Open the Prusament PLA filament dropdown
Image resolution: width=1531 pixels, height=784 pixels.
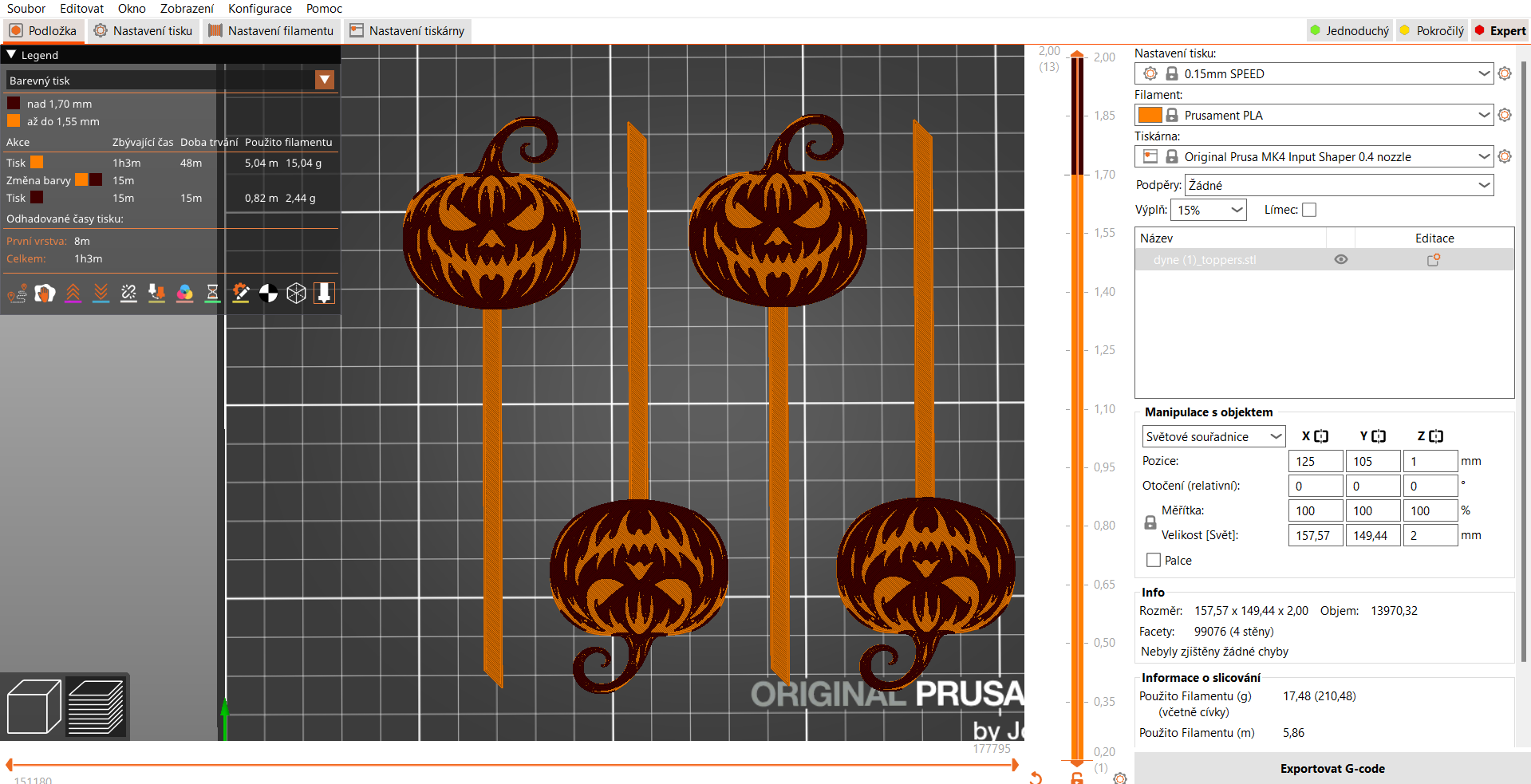(x=1313, y=115)
